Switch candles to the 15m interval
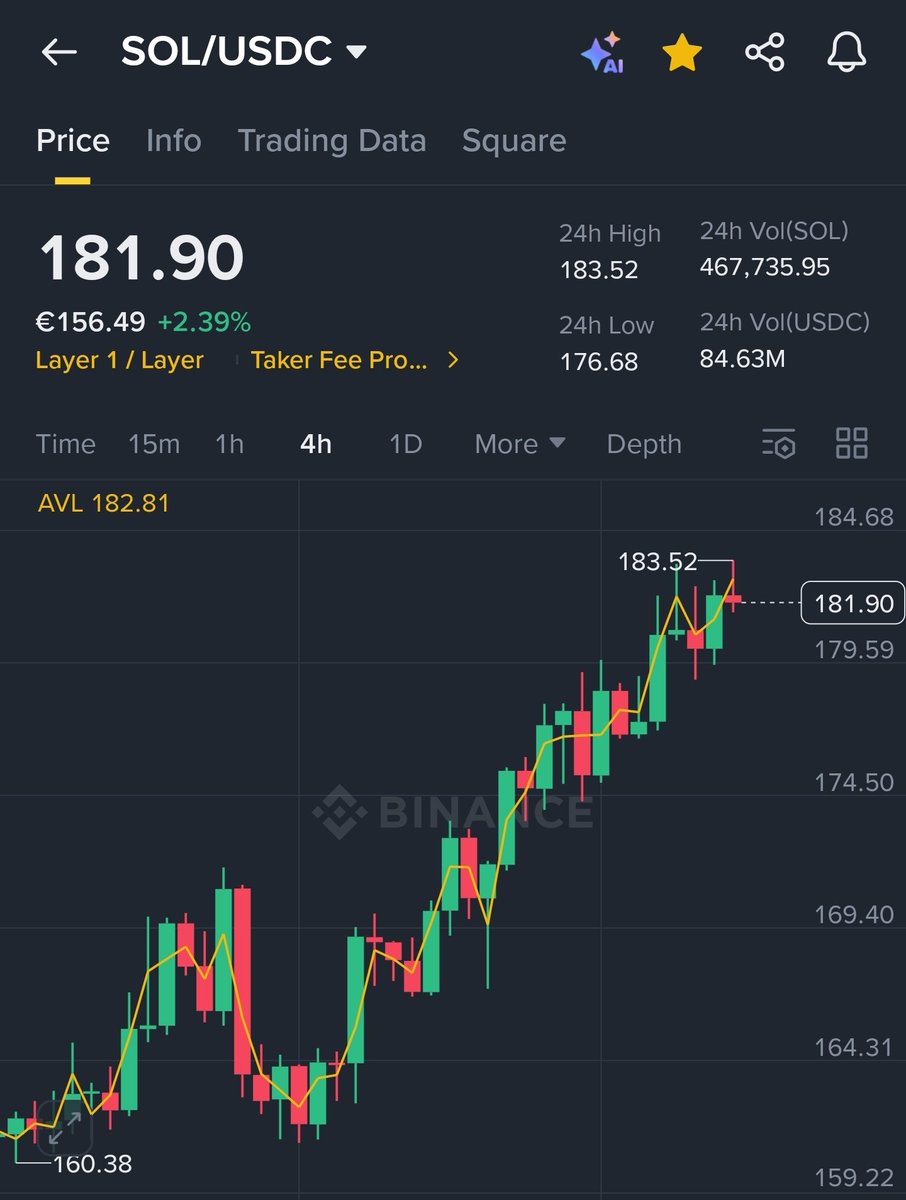The width and height of the screenshot is (906, 1200). 153,444
